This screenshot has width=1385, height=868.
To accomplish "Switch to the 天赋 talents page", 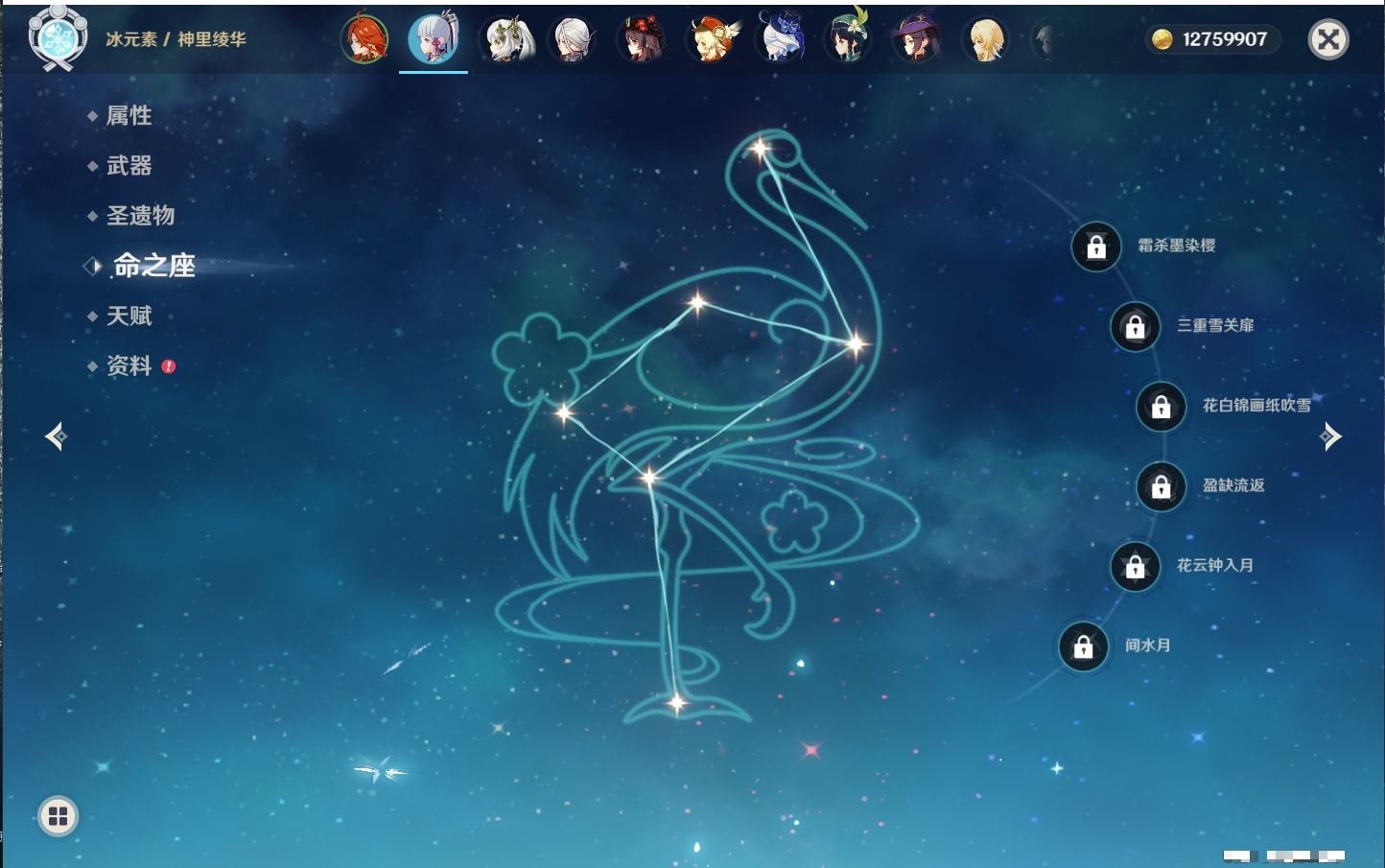I will click(129, 316).
